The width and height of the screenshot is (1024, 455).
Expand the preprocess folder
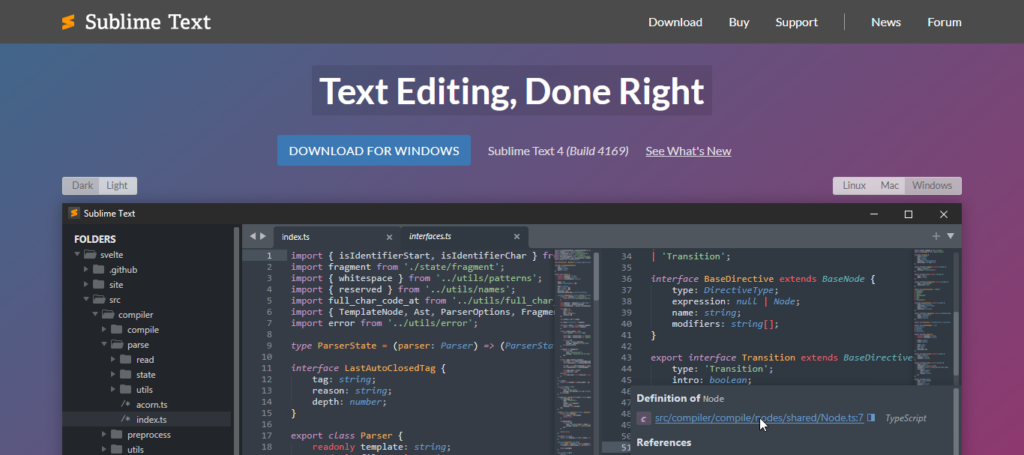(x=105, y=435)
